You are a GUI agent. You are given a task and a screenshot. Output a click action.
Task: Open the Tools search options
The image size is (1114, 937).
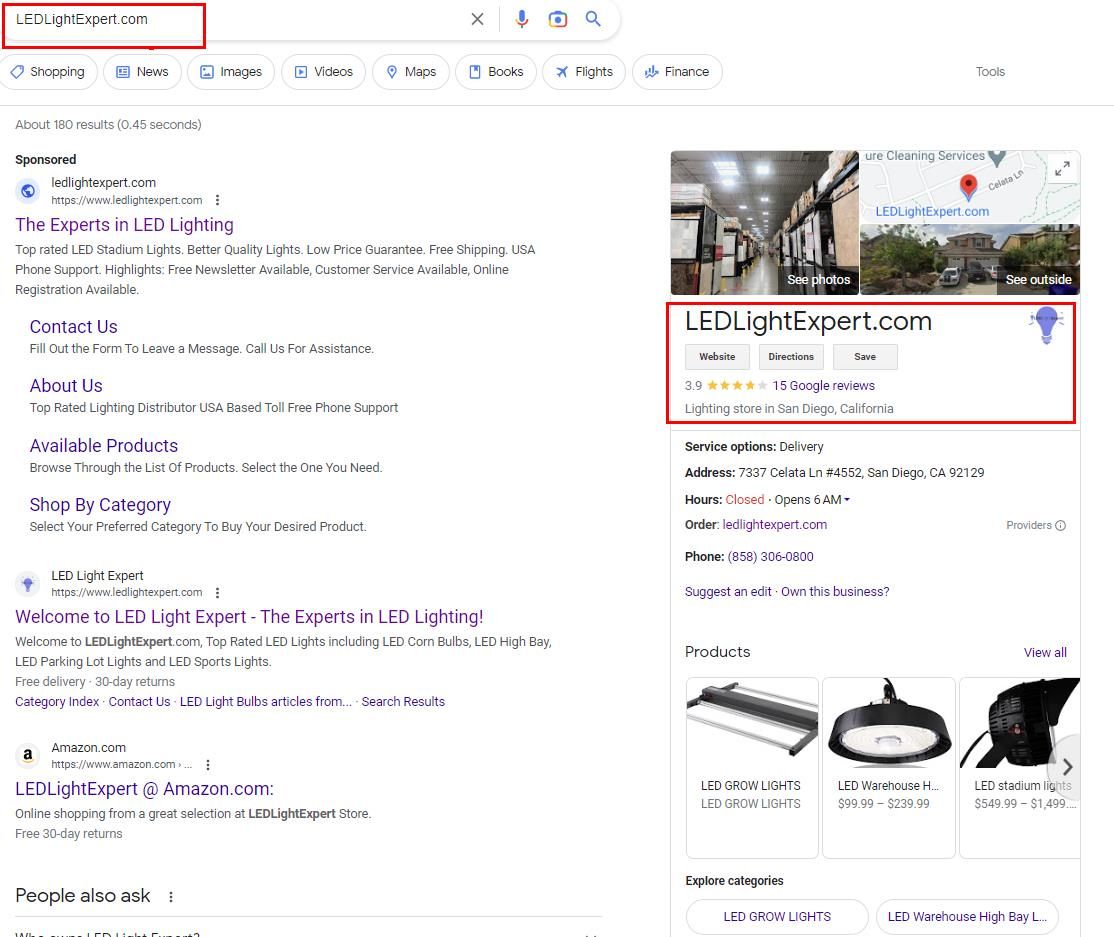tap(990, 72)
